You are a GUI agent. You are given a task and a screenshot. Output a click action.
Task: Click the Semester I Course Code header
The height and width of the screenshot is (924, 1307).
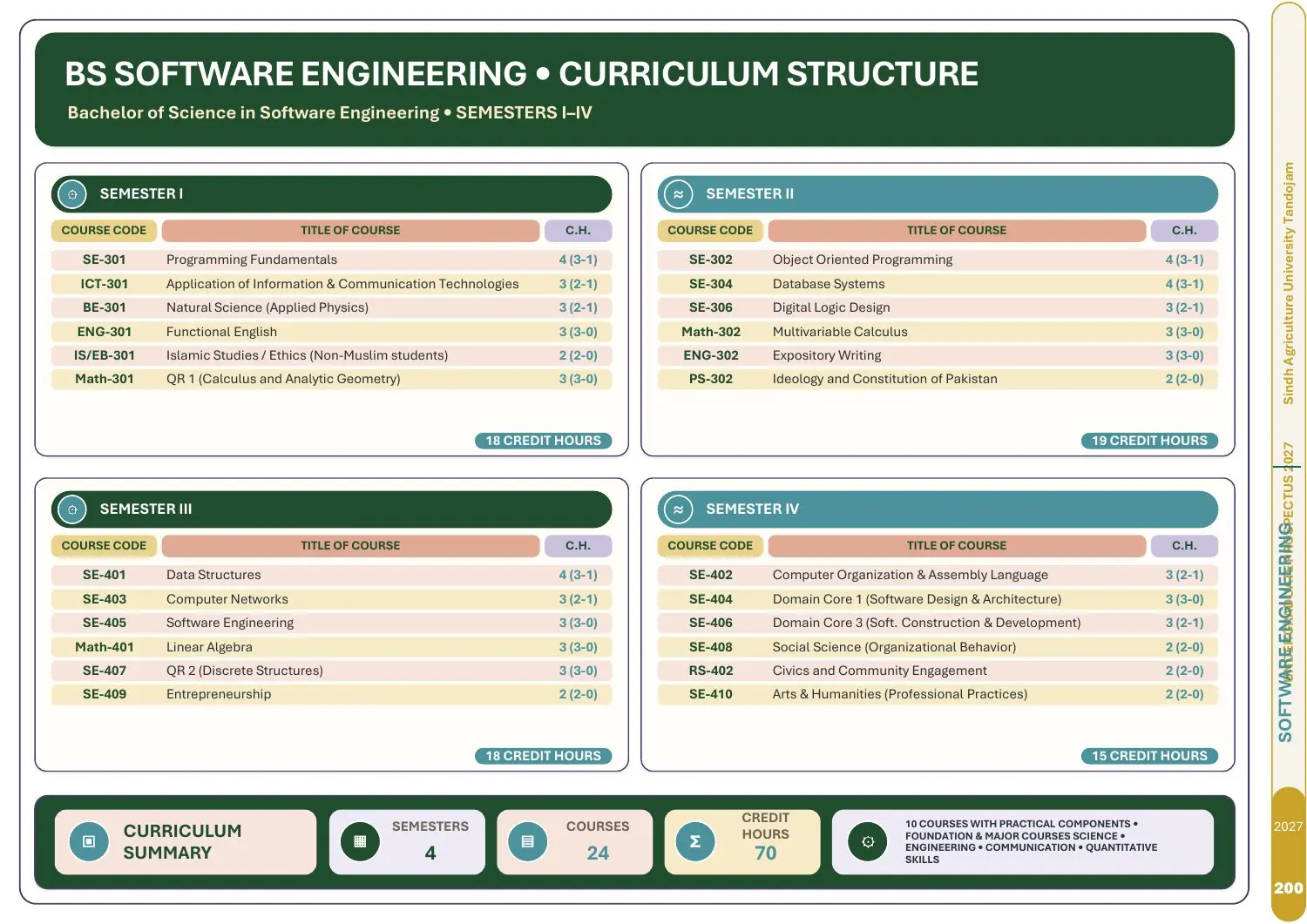pos(105,231)
